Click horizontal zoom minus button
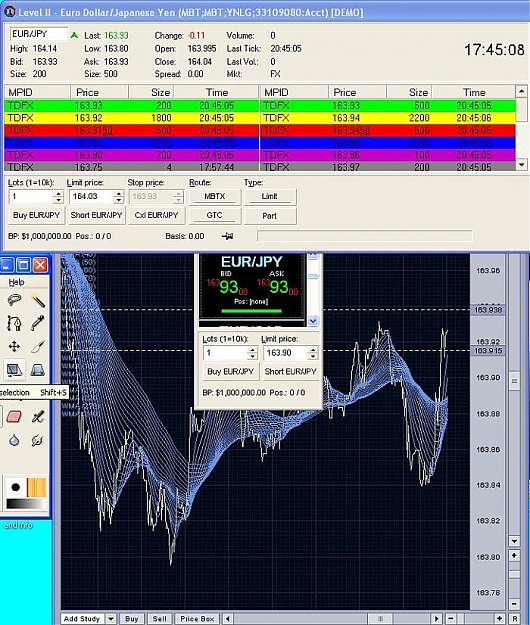The height and width of the screenshot is (625, 530). coord(451,619)
